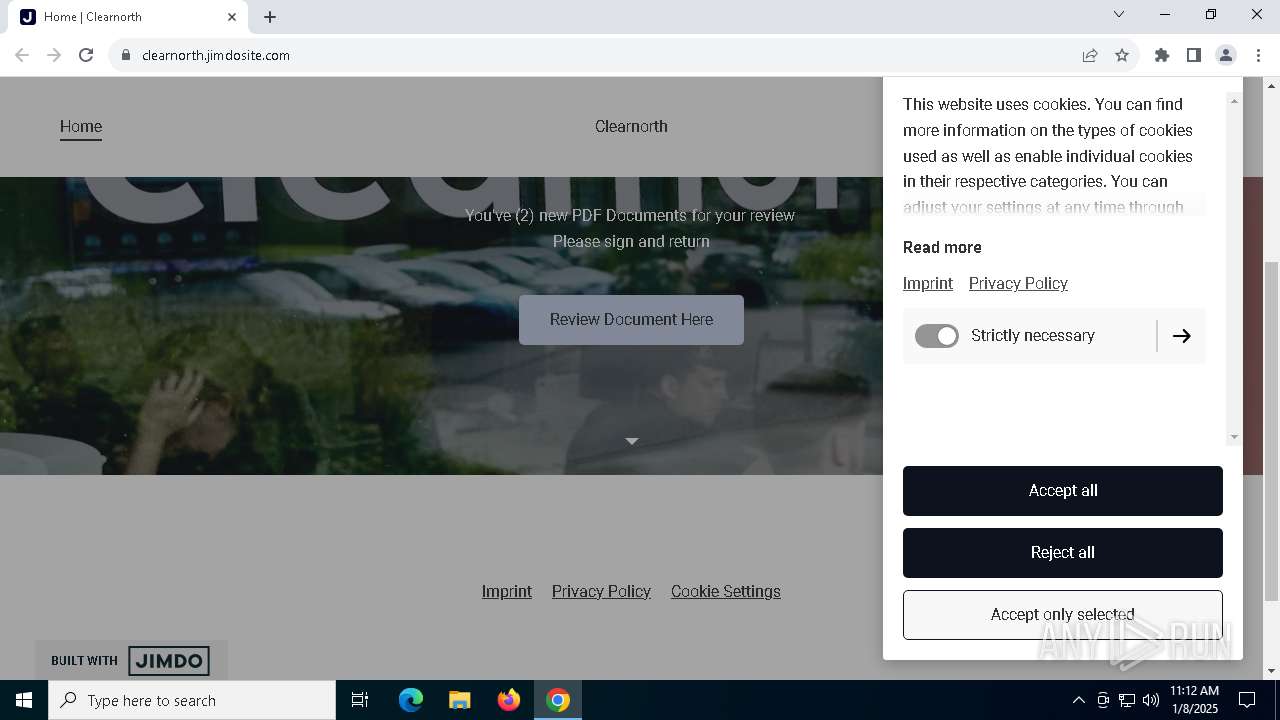Bookmark this page with star icon
The width and height of the screenshot is (1280, 720).
(1122, 55)
